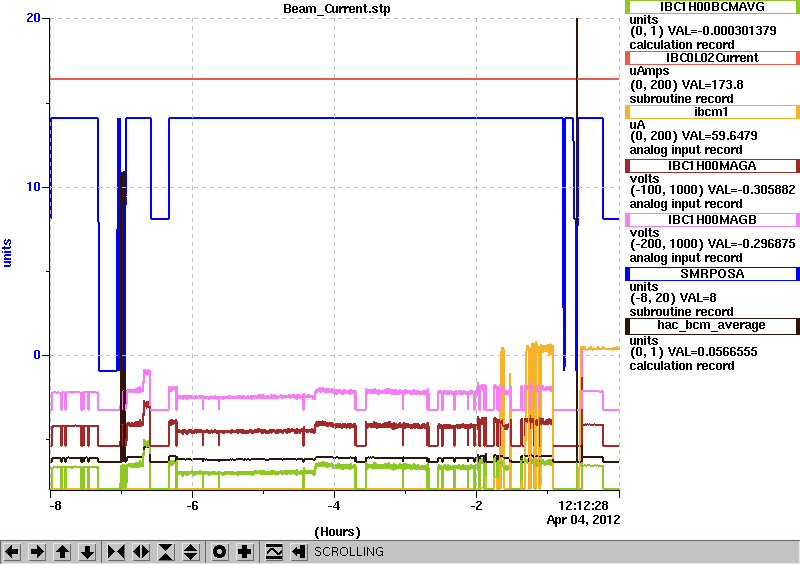This screenshot has height=564, width=800.
Task: Select the hac_bcm_average curve in the legend
Action: click(x=712, y=325)
